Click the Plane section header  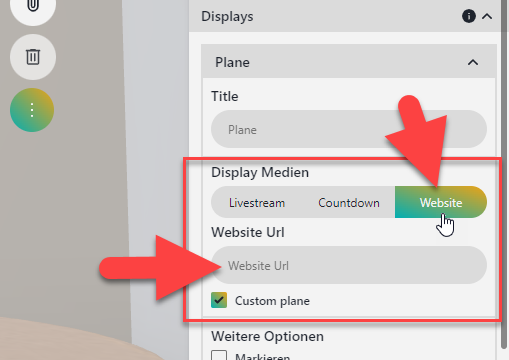point(349,62)
